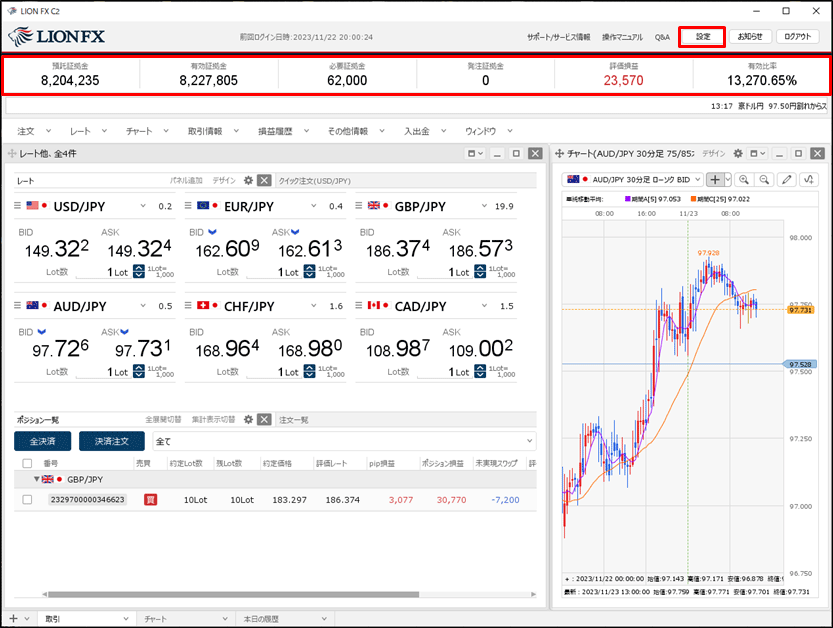
Task: Click the USD/JPY Lot quantity stepper
Action: point(139,272)
